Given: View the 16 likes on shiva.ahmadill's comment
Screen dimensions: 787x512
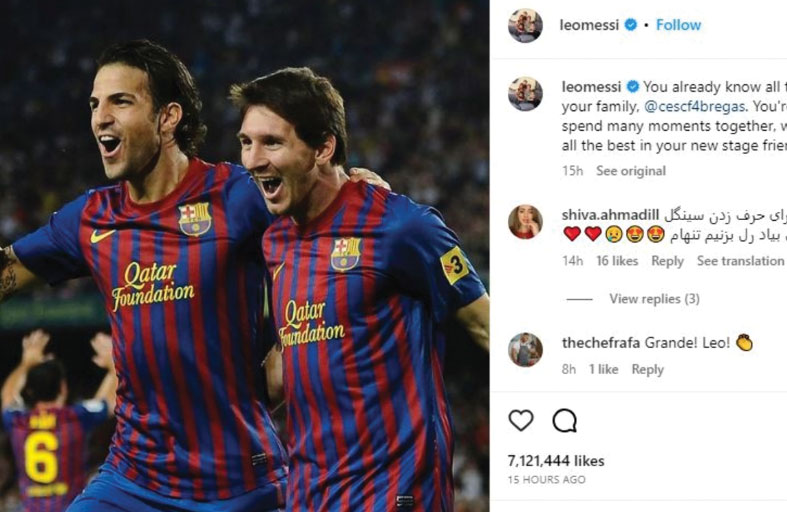Looking at the screenshot, I should tap(617, 261).
